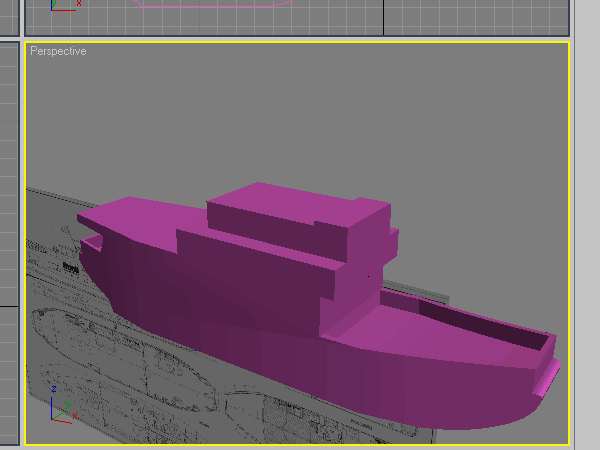Click the XYZ axis gizmo in Perspective view
The height and width of the screenshot is (450, 600).
tap(64, 406)
